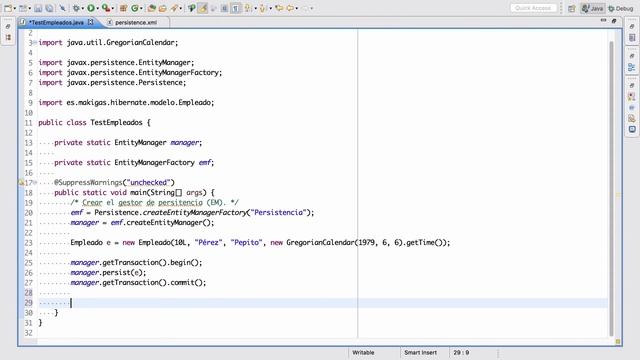The height and width of the screenshot is (360, 640).
Task: Open Package Explorer icon in left sidebar
Action: coord(8,37)
